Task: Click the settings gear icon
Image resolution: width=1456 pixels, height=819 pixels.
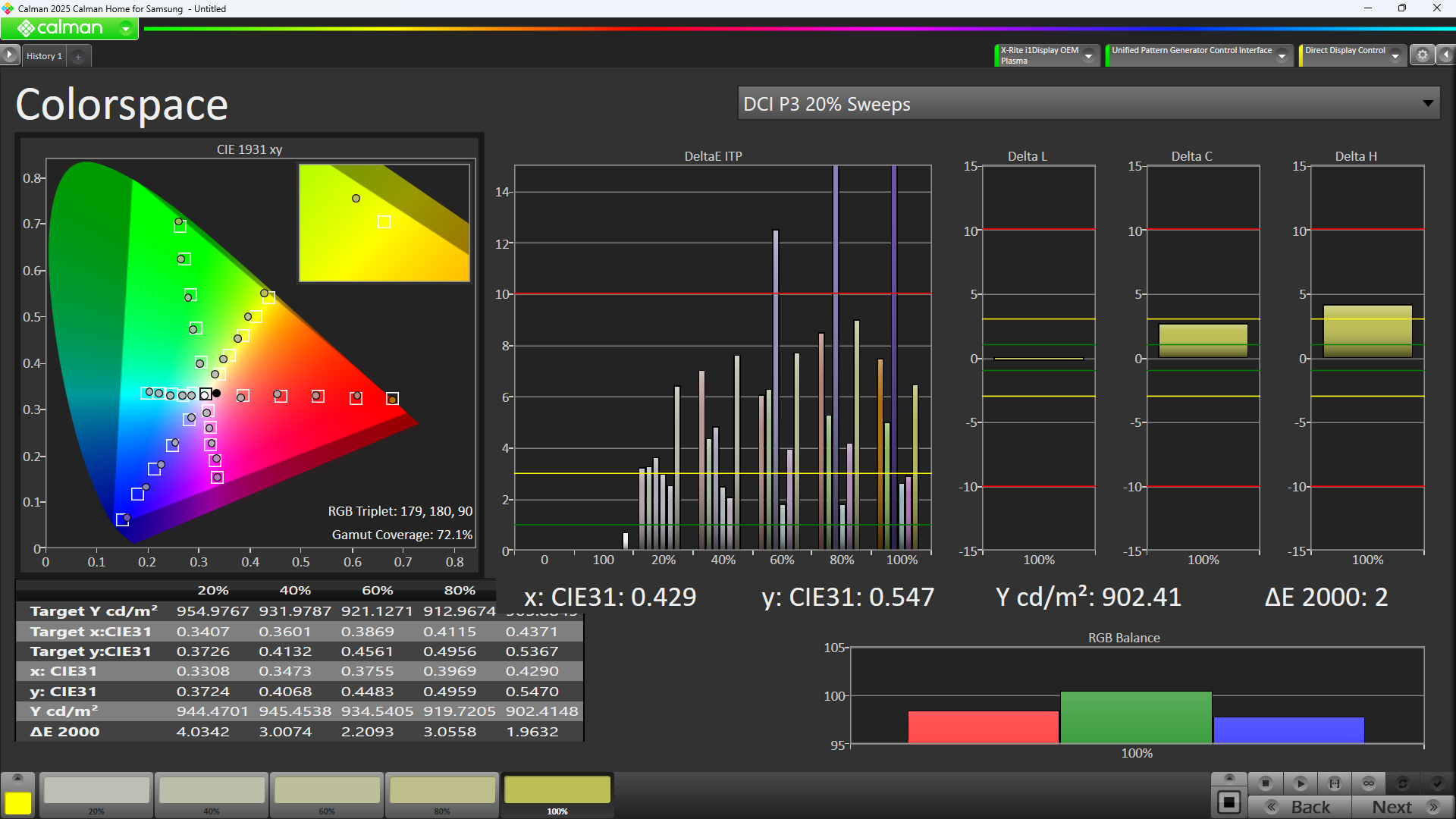Action: click(x=1423, y=55)
